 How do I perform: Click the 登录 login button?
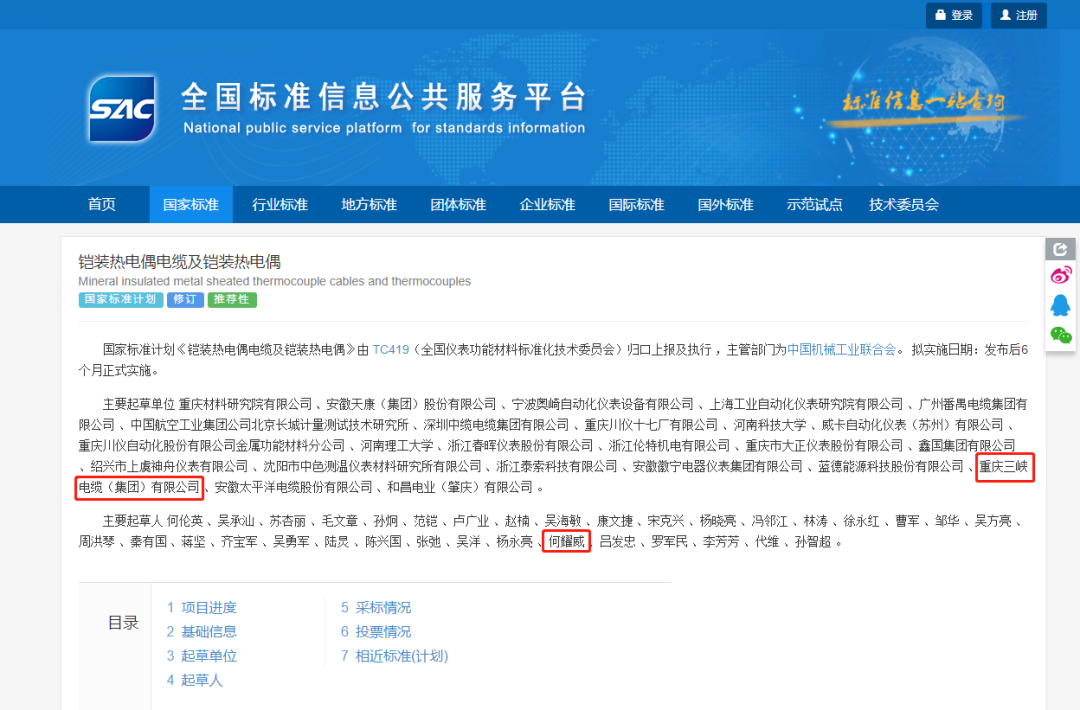click(954, 15)
